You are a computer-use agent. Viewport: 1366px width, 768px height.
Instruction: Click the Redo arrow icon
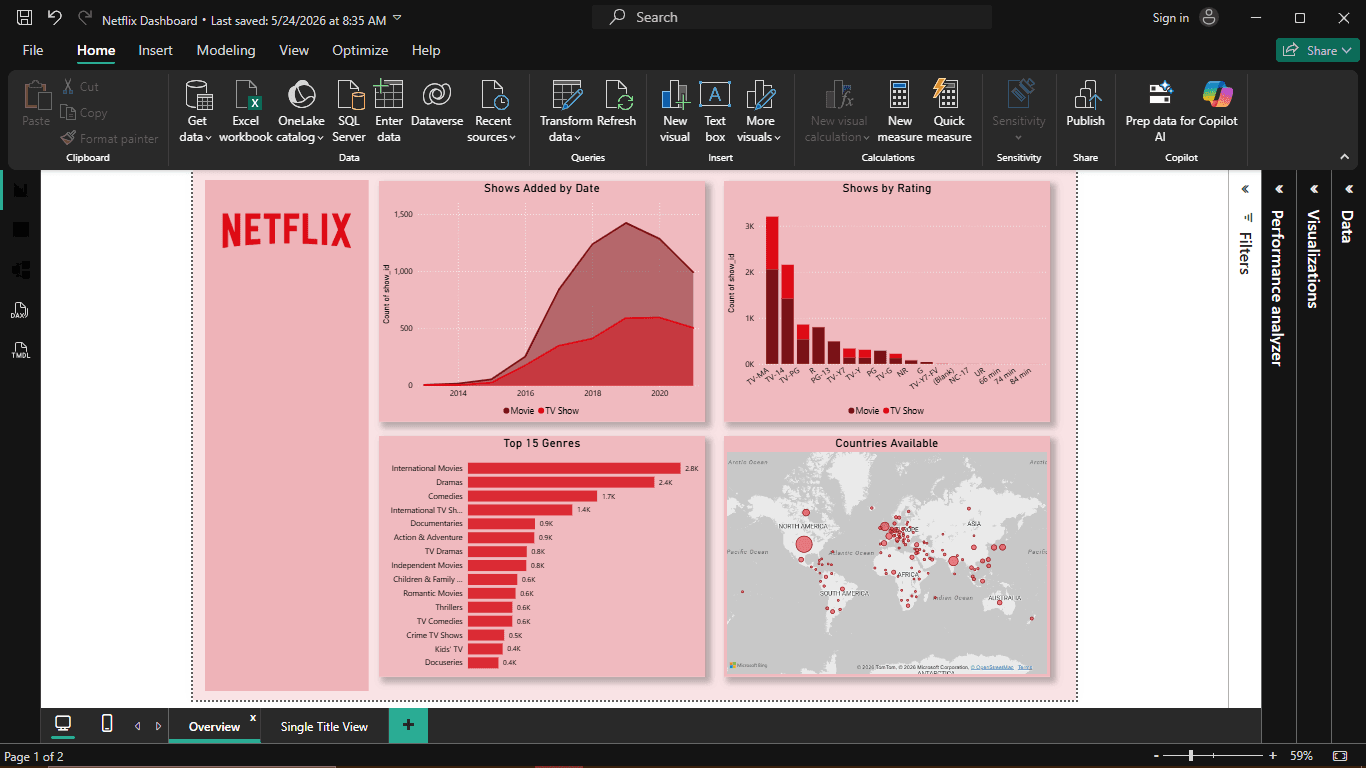[x=85, y=18]
